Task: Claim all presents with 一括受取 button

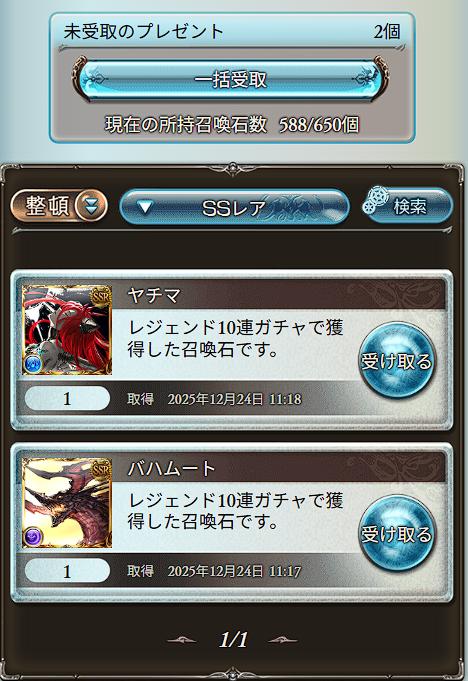Action: pos(230,80)
